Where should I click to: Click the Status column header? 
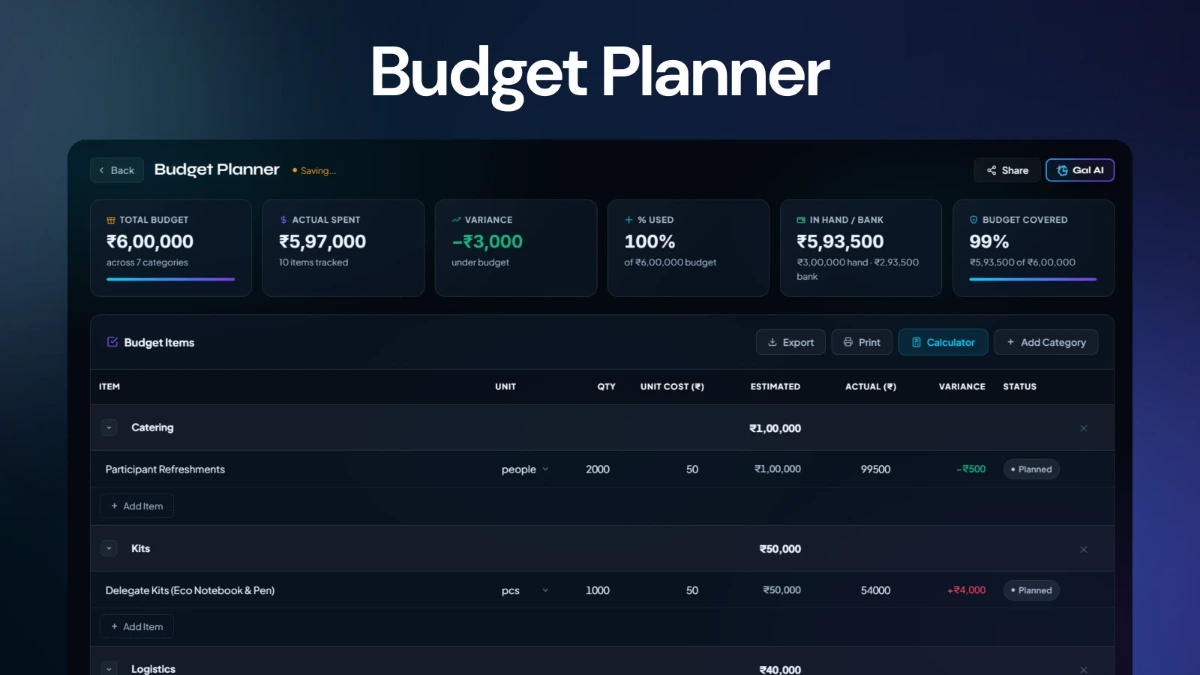[1020, 387]
